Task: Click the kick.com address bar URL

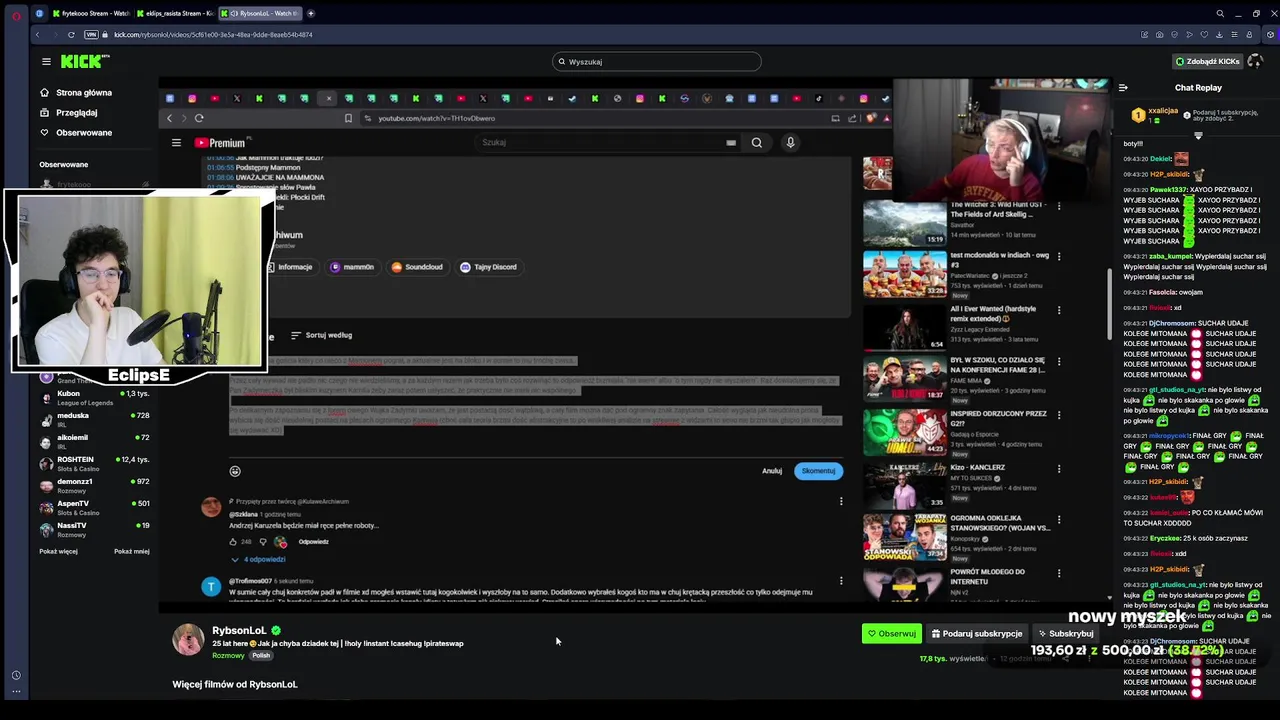Action: pyautogui.click(x=213, y=34)
